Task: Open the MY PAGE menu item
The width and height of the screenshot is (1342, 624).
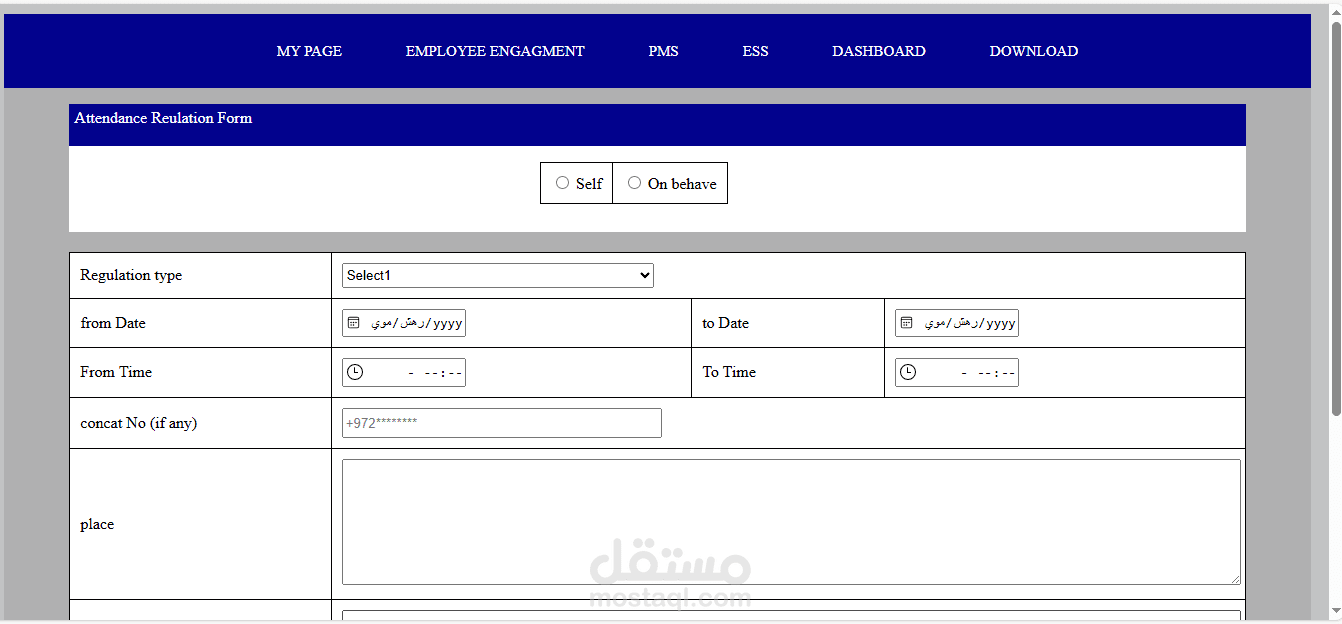Action: (x=309, y=51)
